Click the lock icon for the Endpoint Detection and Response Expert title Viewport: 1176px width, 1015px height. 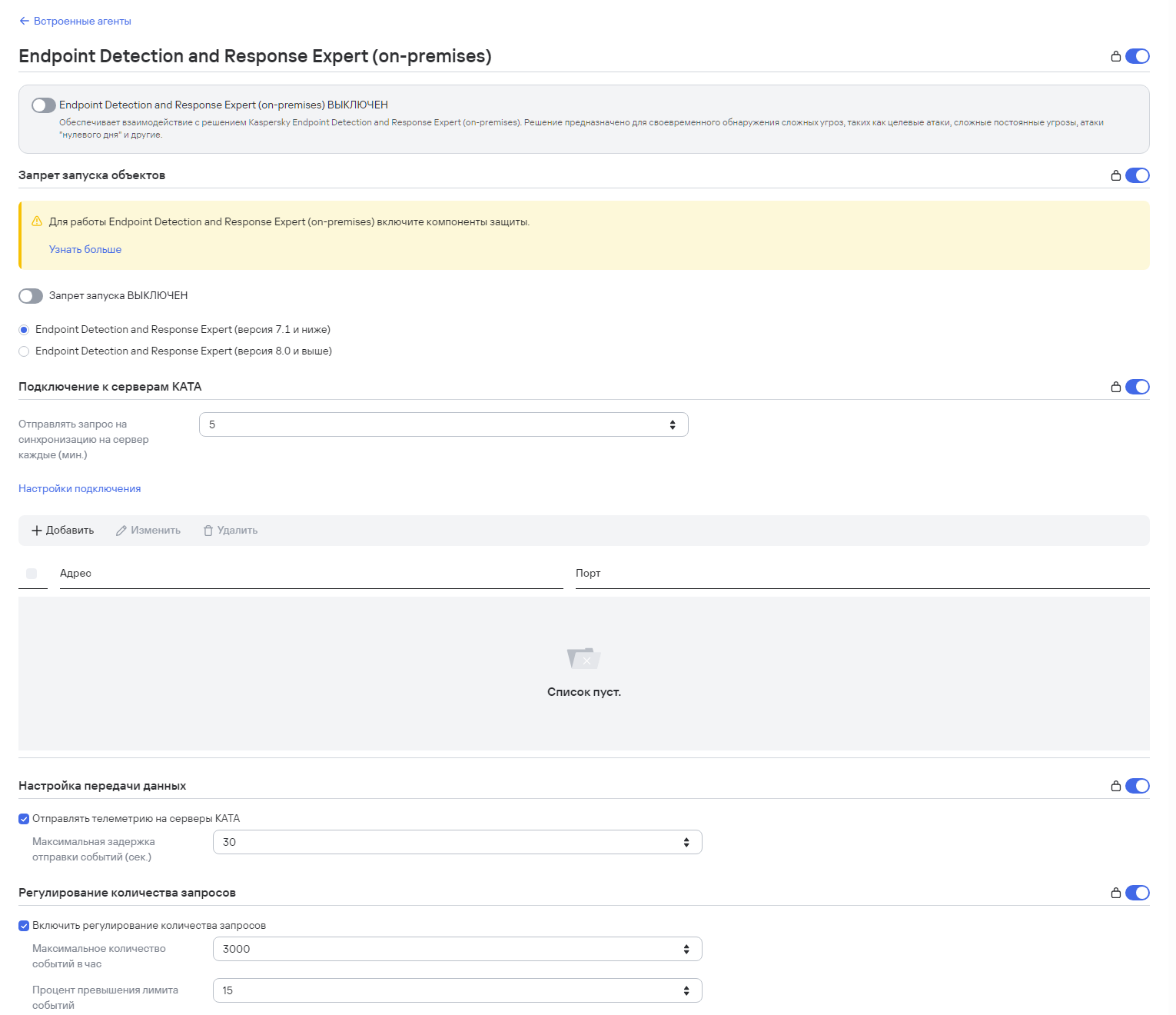1116,56
